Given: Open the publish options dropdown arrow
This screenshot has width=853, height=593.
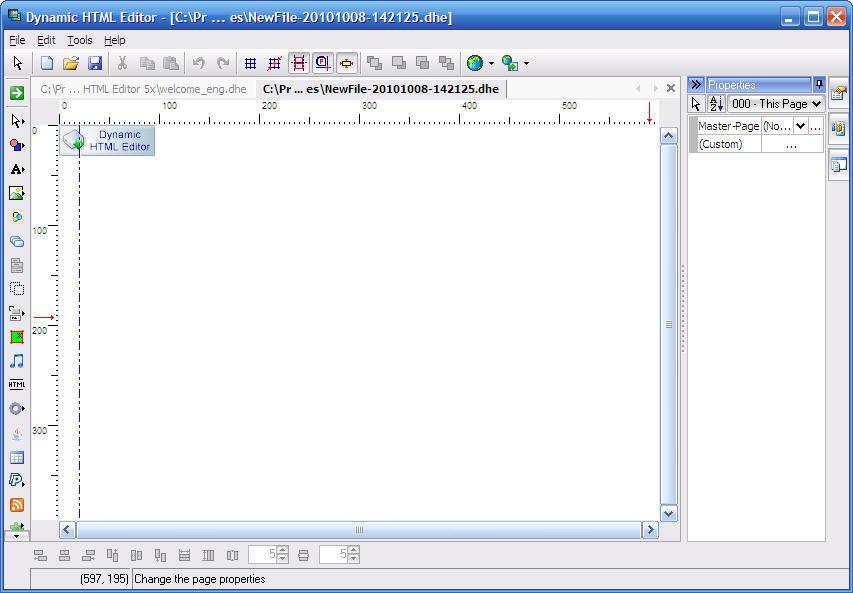Looking at the screenshot, I should click(x=527, y=63).
